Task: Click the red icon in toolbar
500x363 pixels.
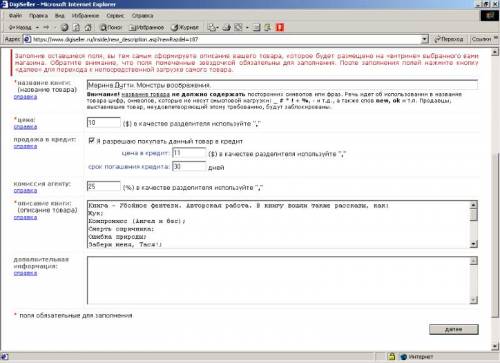Action: tap(280, 27)
